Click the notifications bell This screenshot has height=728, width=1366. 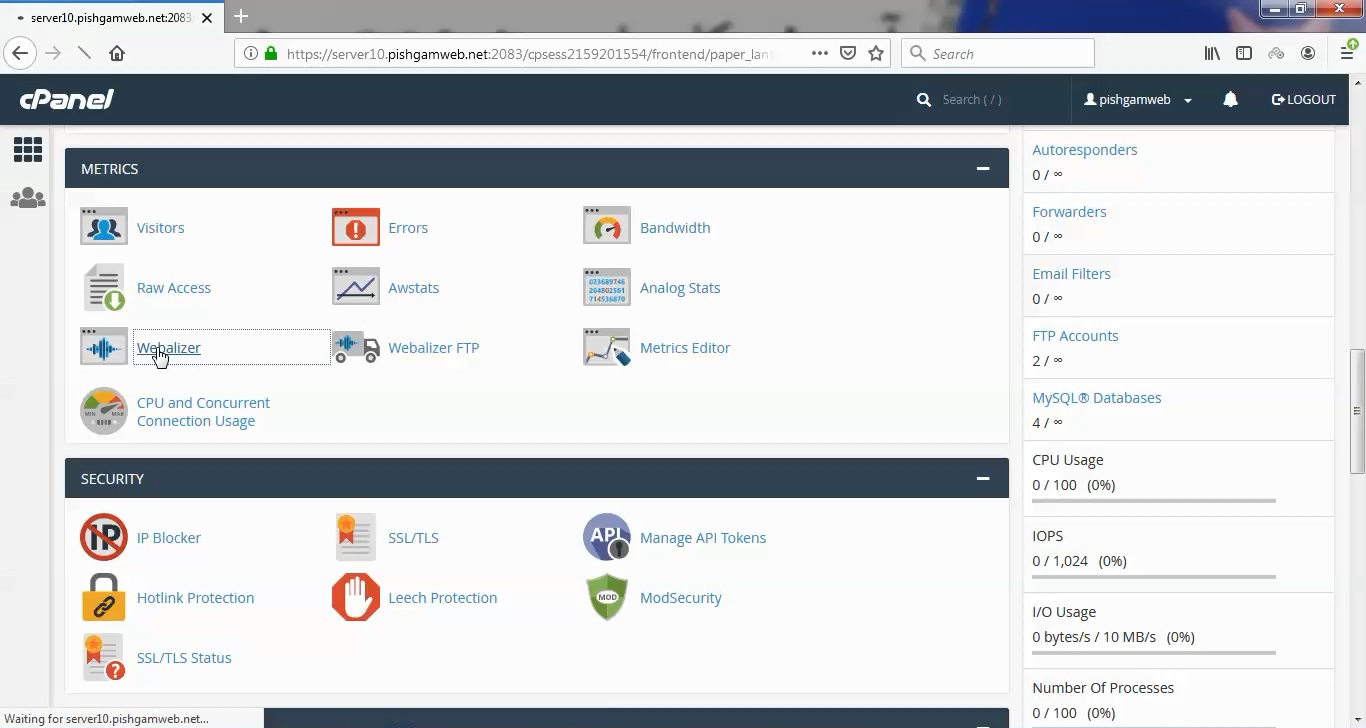click(1230, 99)
